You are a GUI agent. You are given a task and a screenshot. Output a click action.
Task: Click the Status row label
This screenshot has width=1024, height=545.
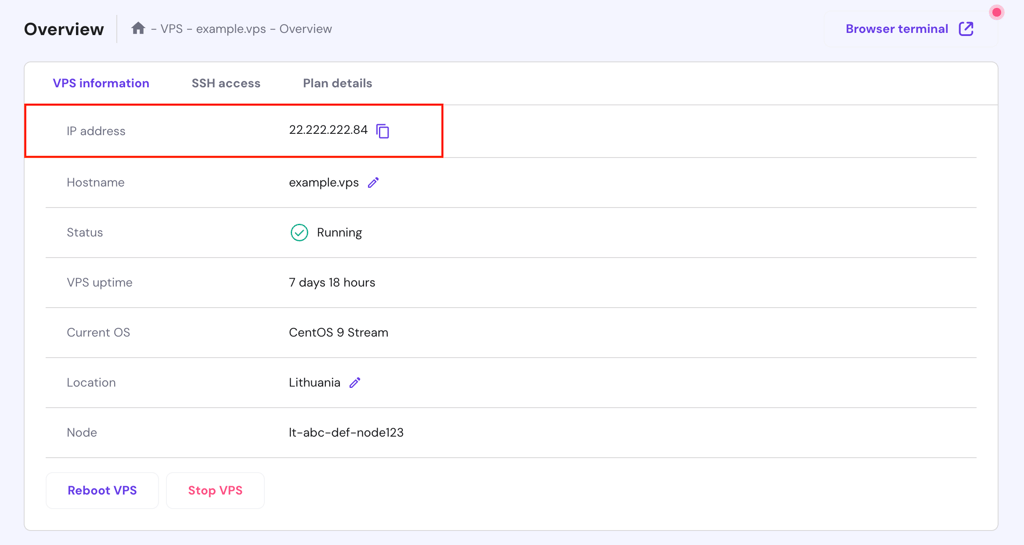click(x=85, y=232)
